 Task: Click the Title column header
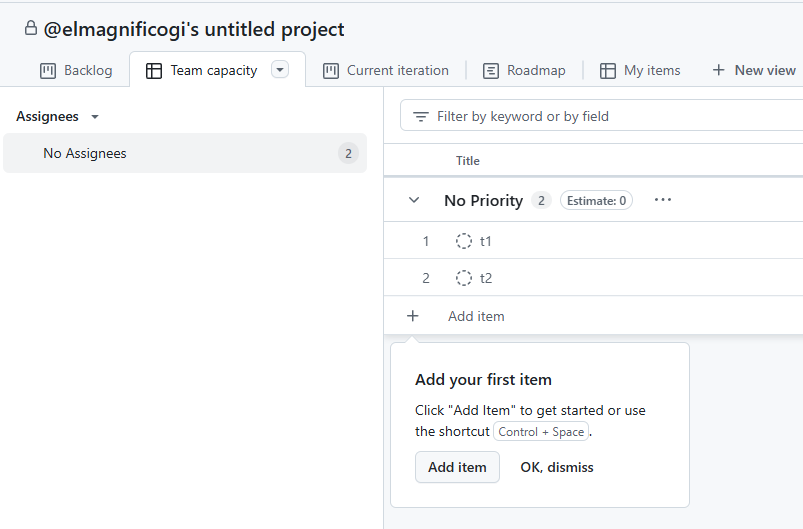[468, 161]
